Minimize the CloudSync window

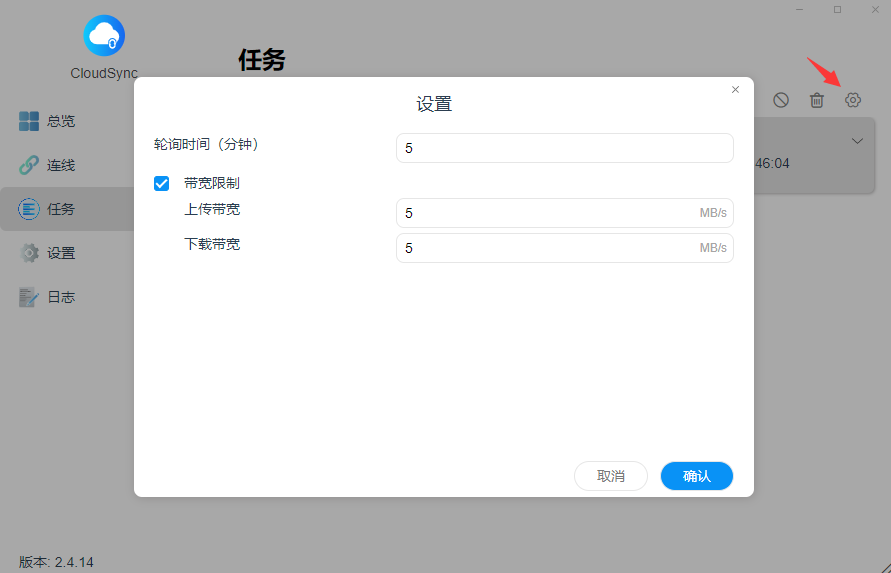pos(800,9)
